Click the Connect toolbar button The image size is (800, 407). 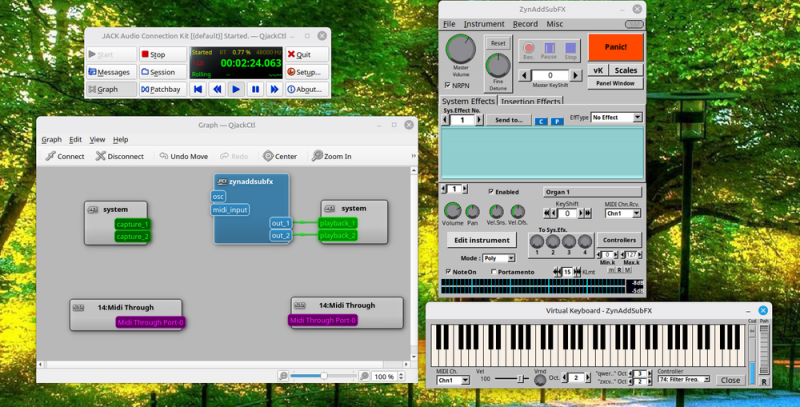pyautogui.click(x=65, y=156)
